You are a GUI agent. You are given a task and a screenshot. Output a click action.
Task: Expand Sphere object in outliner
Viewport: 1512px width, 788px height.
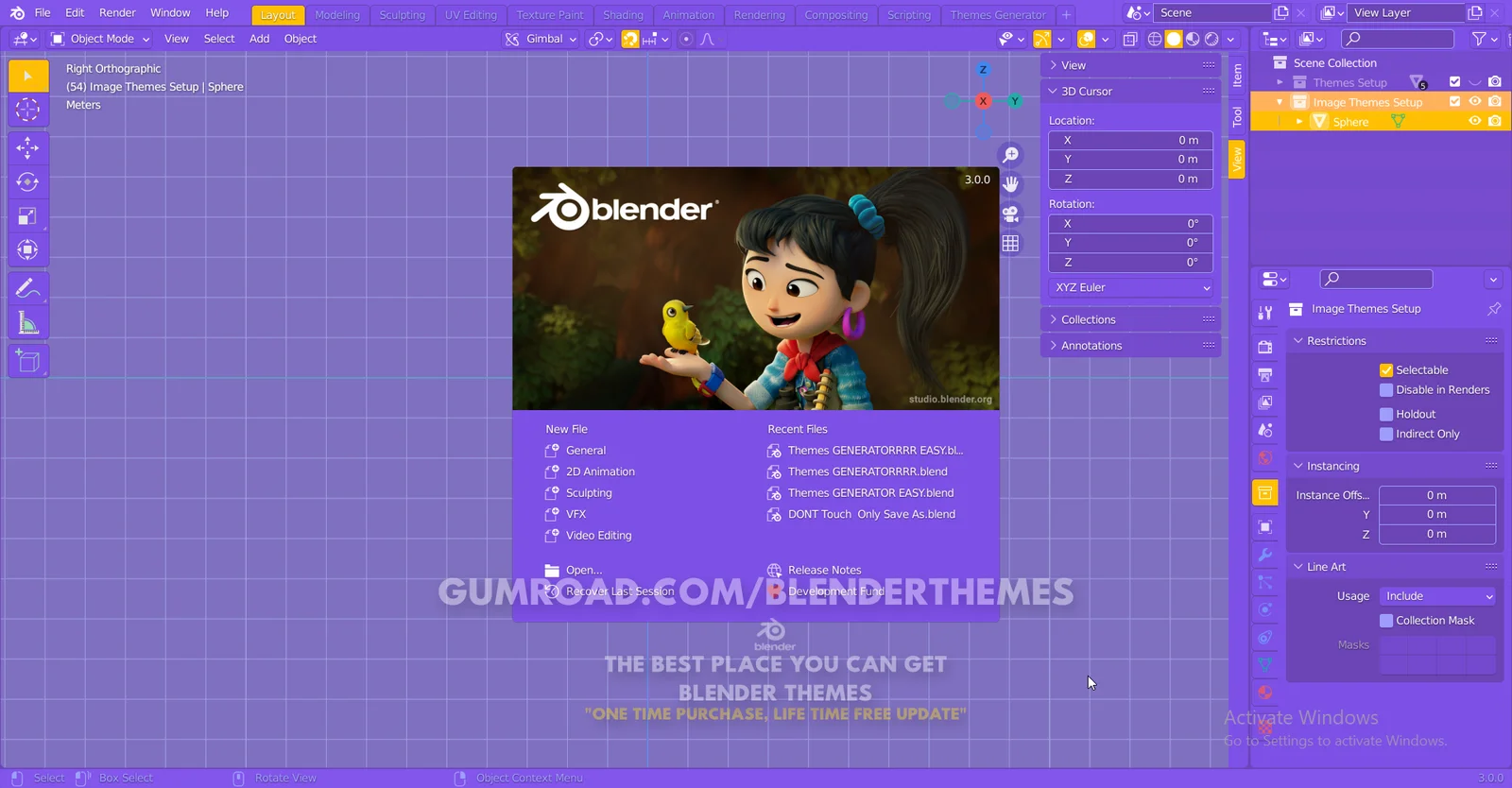coord(1299,122)
